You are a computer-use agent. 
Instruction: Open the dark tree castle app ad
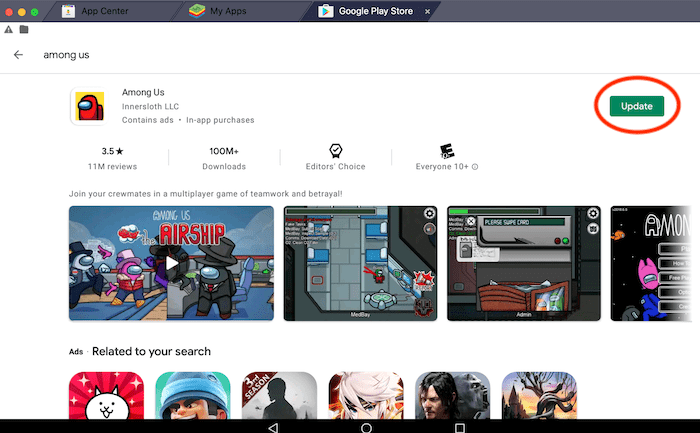click(x=539, y=396)
